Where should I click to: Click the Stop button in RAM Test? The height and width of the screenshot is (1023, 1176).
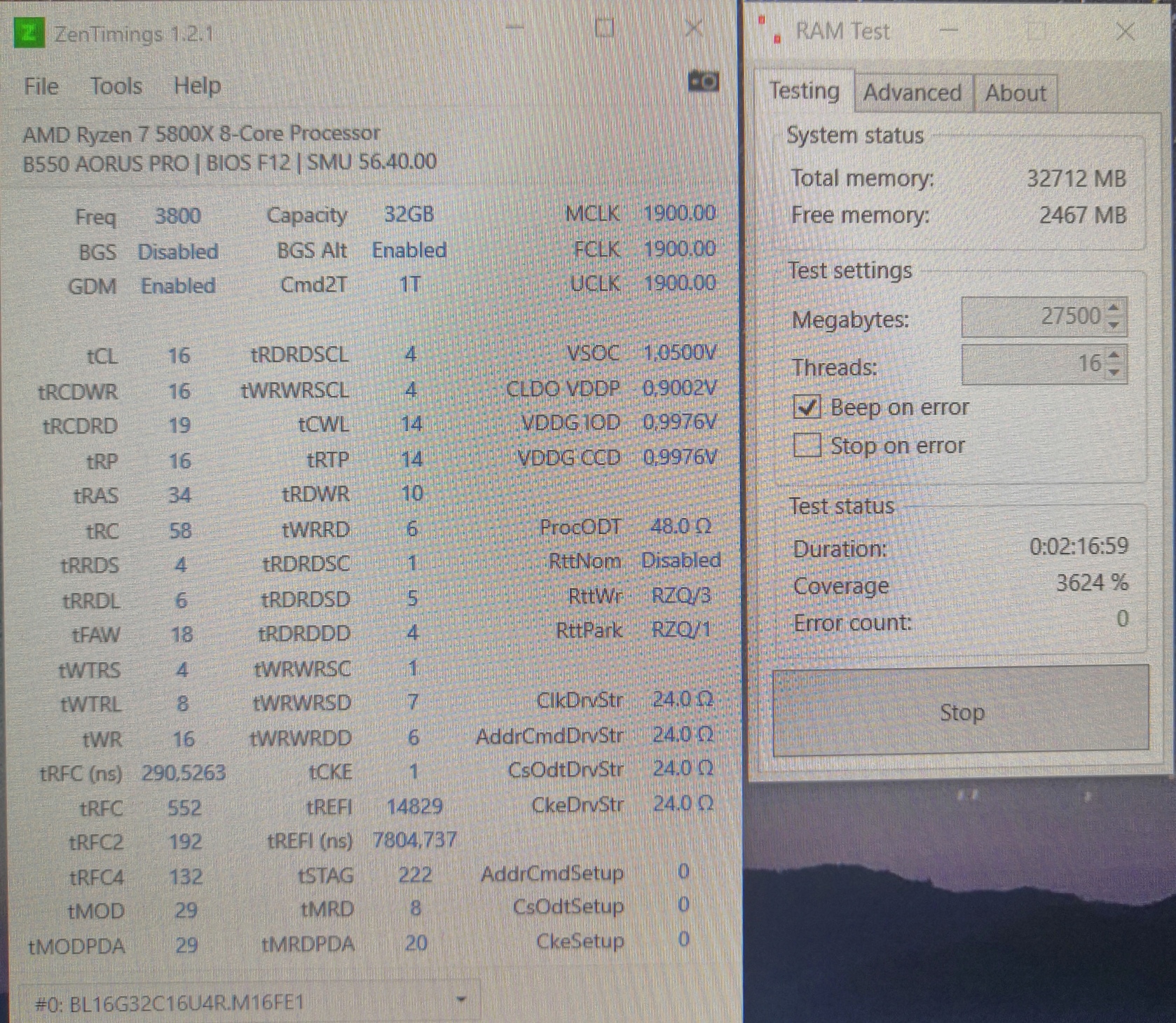tap(961, 711)
